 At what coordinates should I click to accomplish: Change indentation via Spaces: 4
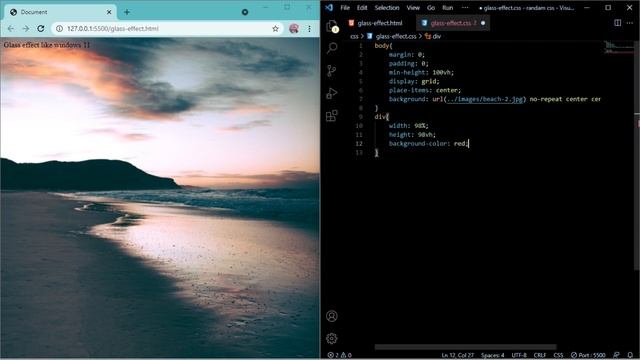(492, 355)
